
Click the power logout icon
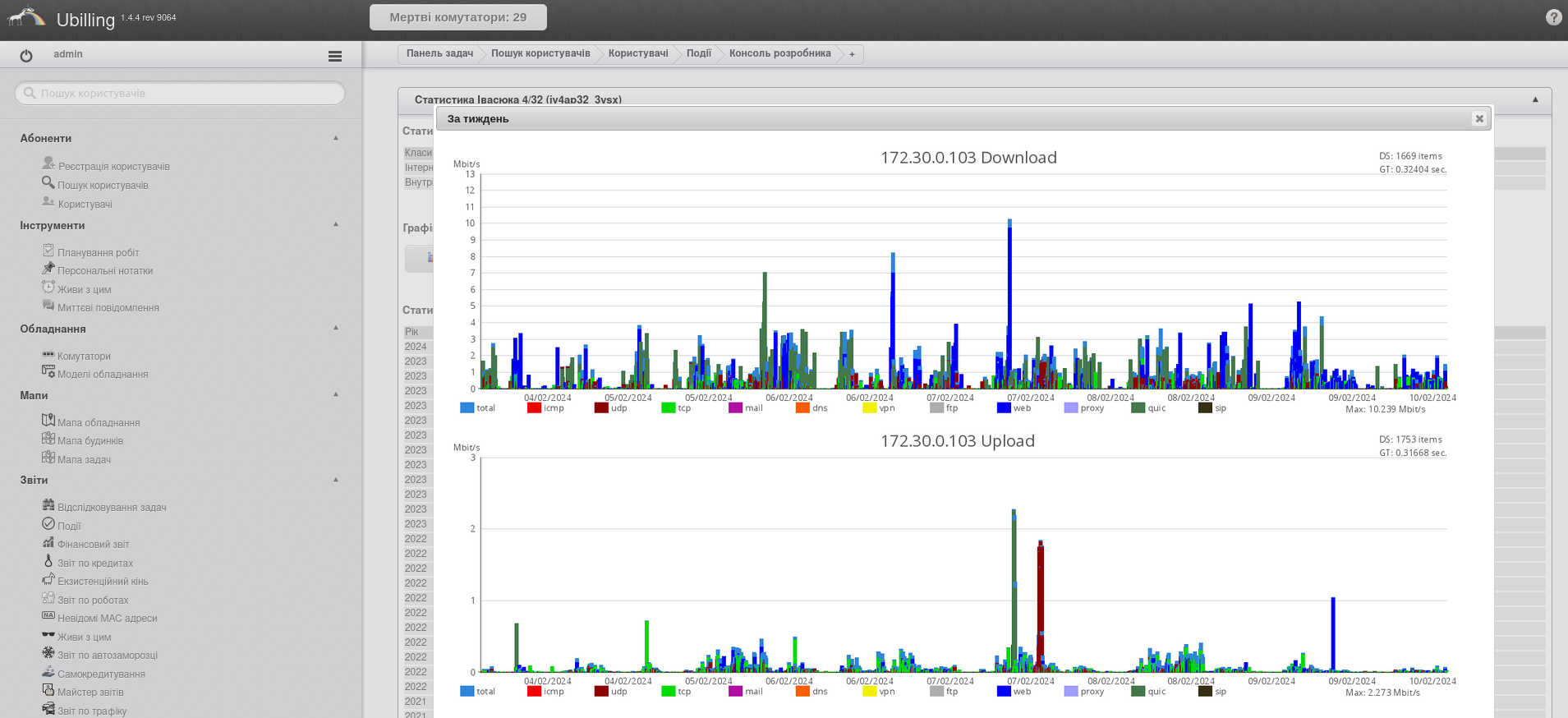(26, 56)
